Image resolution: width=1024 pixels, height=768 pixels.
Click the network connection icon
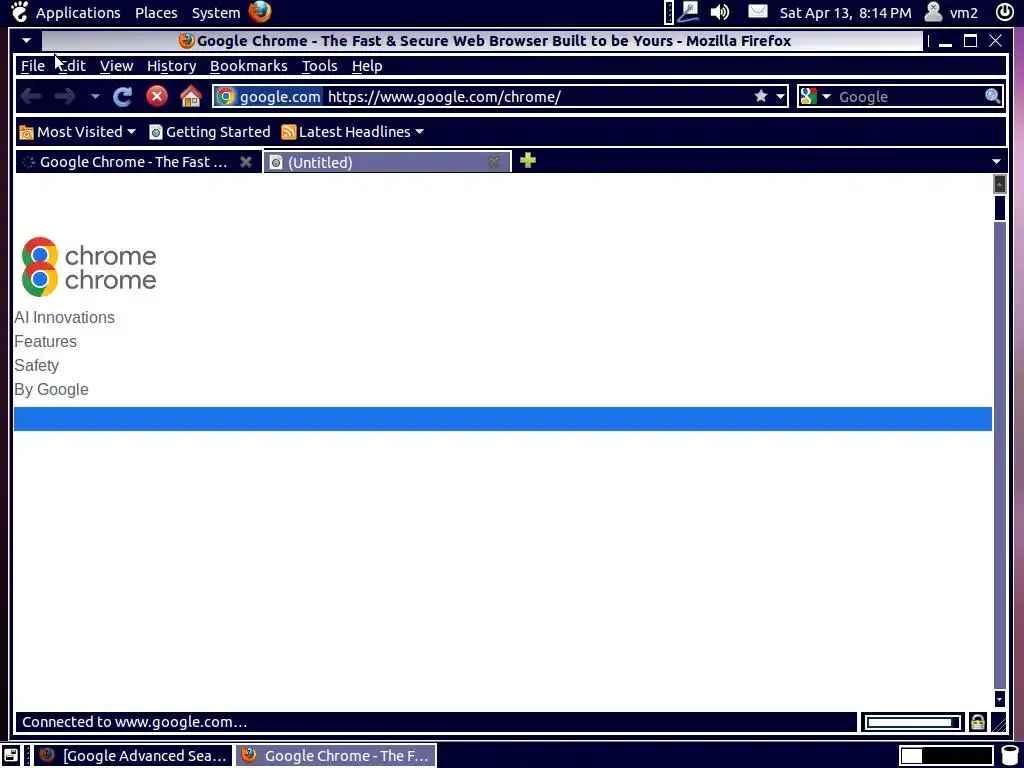tap(688, 12)
